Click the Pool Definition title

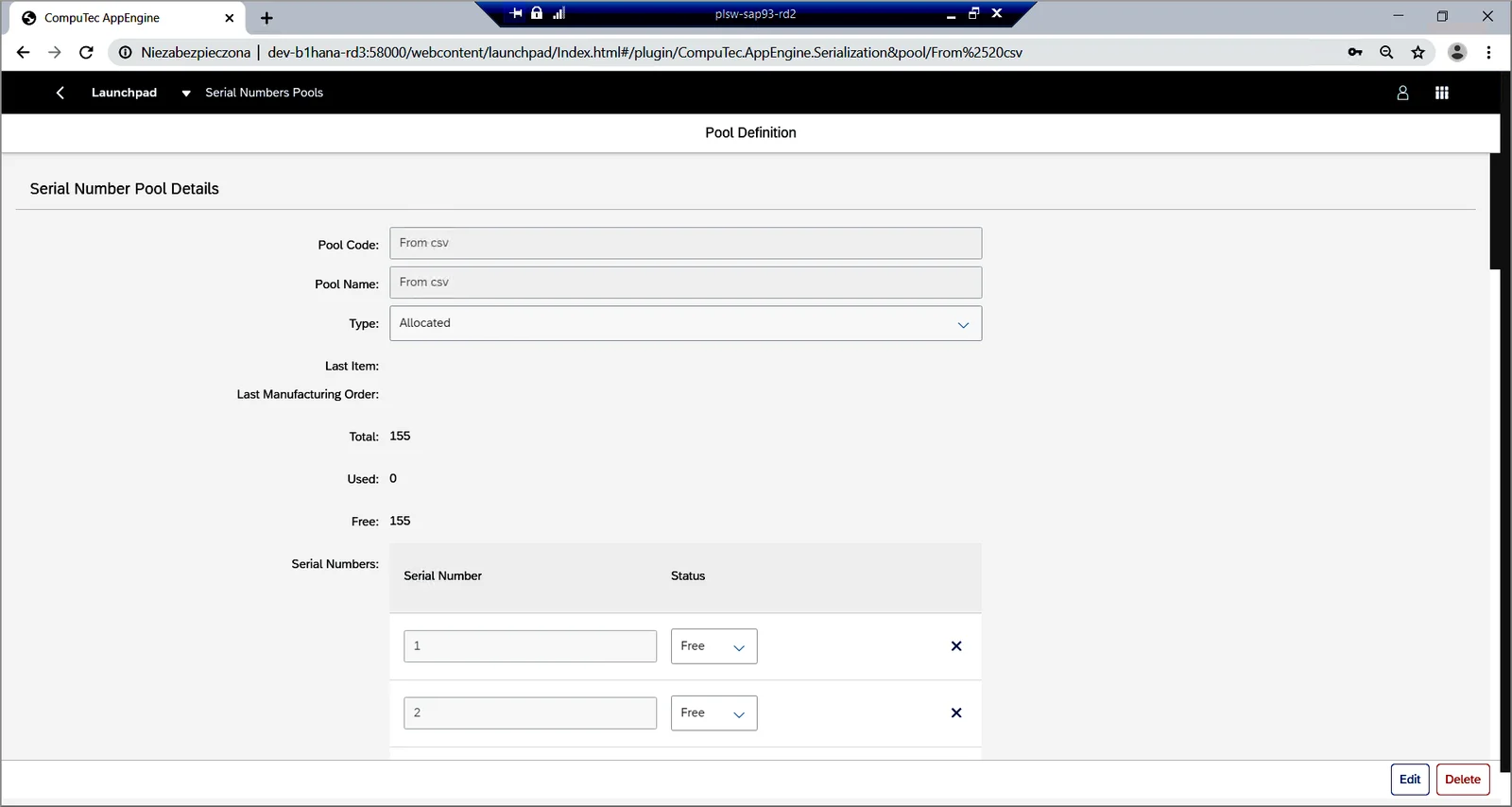tap(750, 133)
